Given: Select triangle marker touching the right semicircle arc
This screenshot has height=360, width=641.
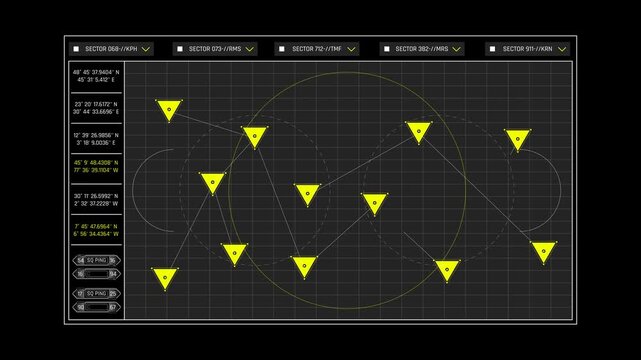Looking at the screenshot, I should tap(518, 140).
